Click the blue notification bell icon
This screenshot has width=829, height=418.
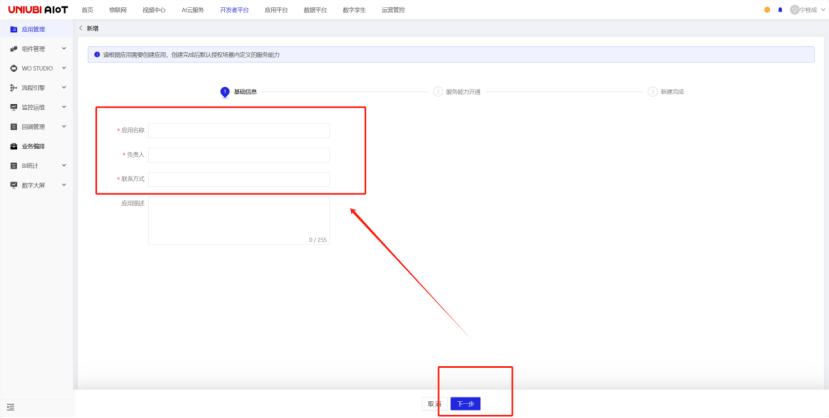click(x=780, y=10)
